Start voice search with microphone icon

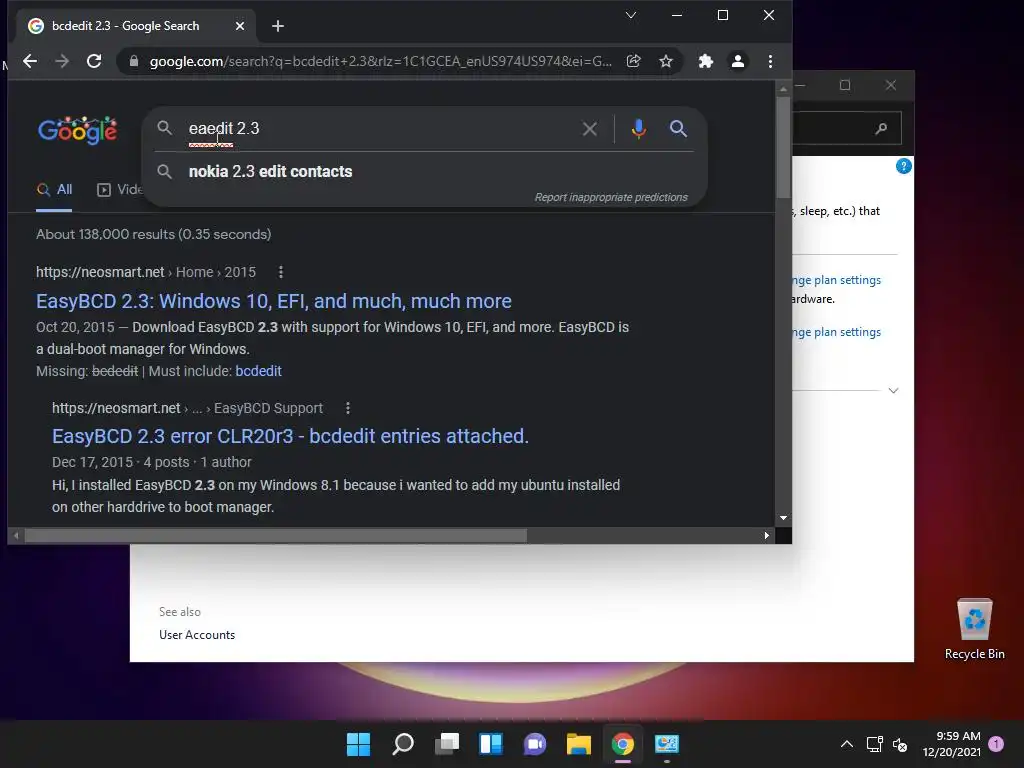[x=639, y=129]
